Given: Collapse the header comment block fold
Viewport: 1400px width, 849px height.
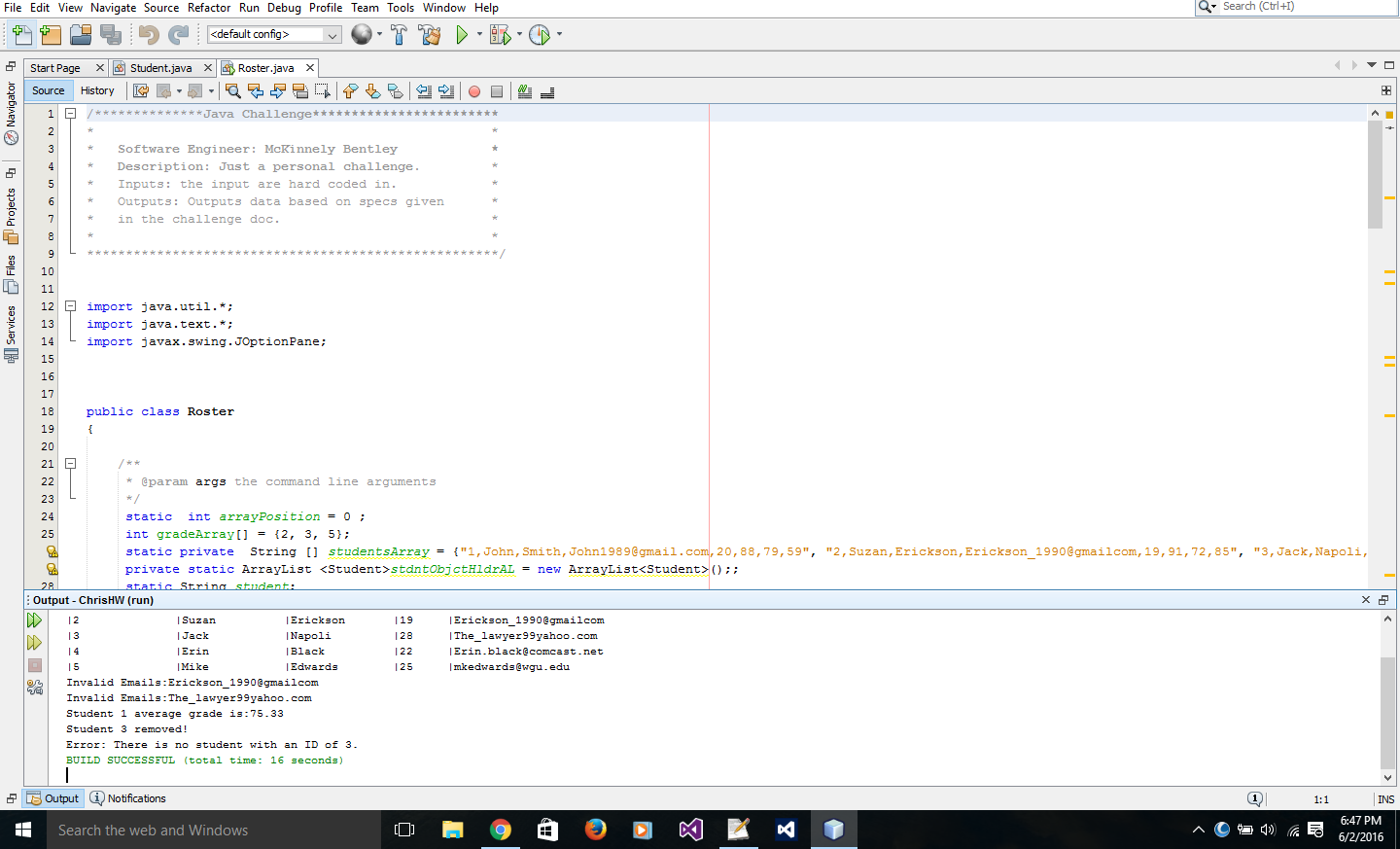Looking at the screenshot, I should (x=71, y=114).
